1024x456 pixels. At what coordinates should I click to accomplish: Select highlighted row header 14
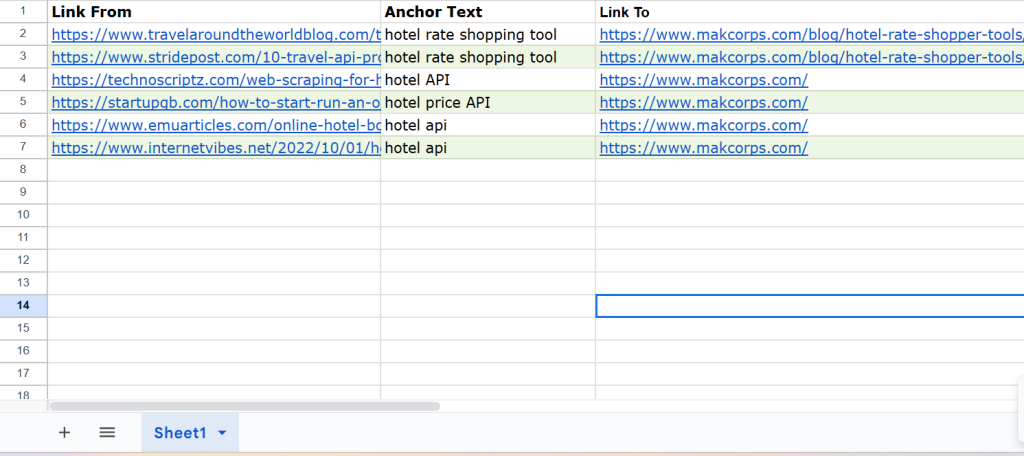point(24,306)
